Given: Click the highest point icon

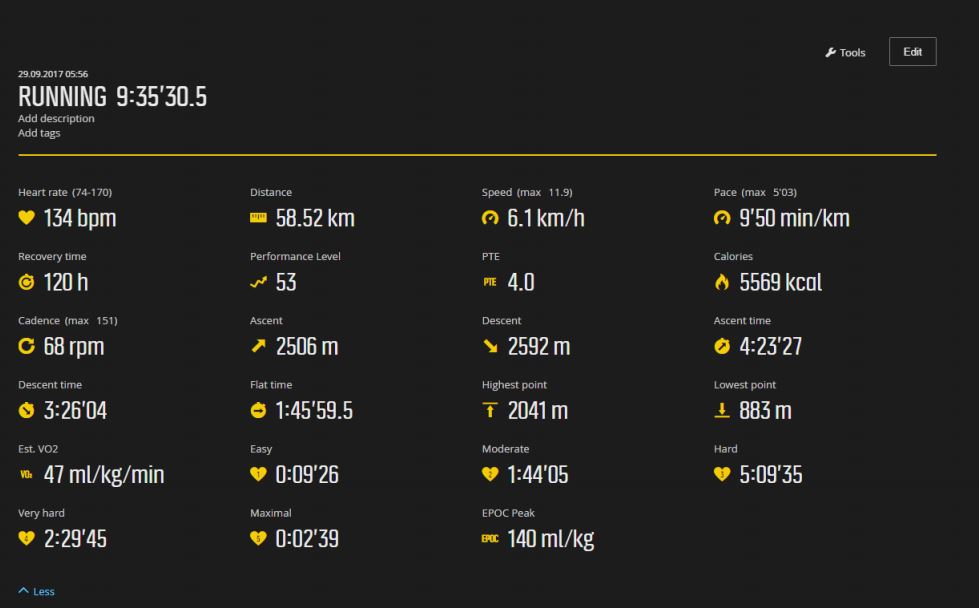Looking at the screenshot, I should 490,410.
